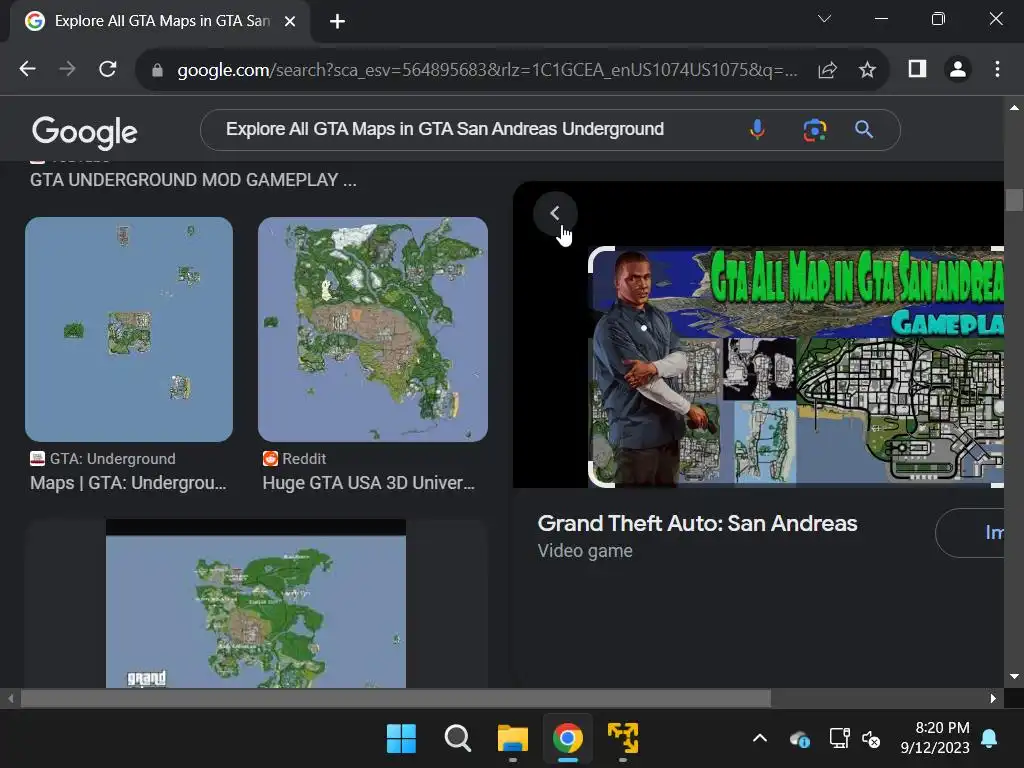Open the tab search dropdown chevron
The image size is (1024, 768).
point(824,19)
